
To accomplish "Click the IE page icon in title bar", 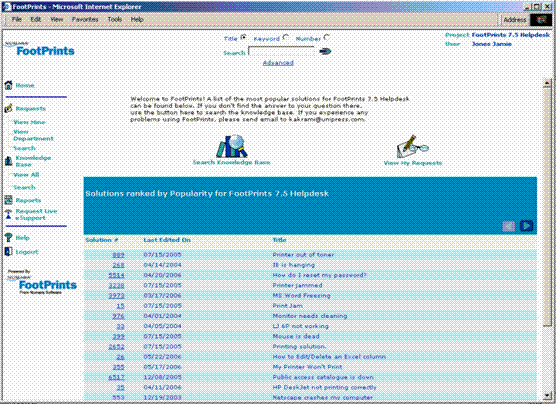I will pyautogui.click(x=7, y=7).
